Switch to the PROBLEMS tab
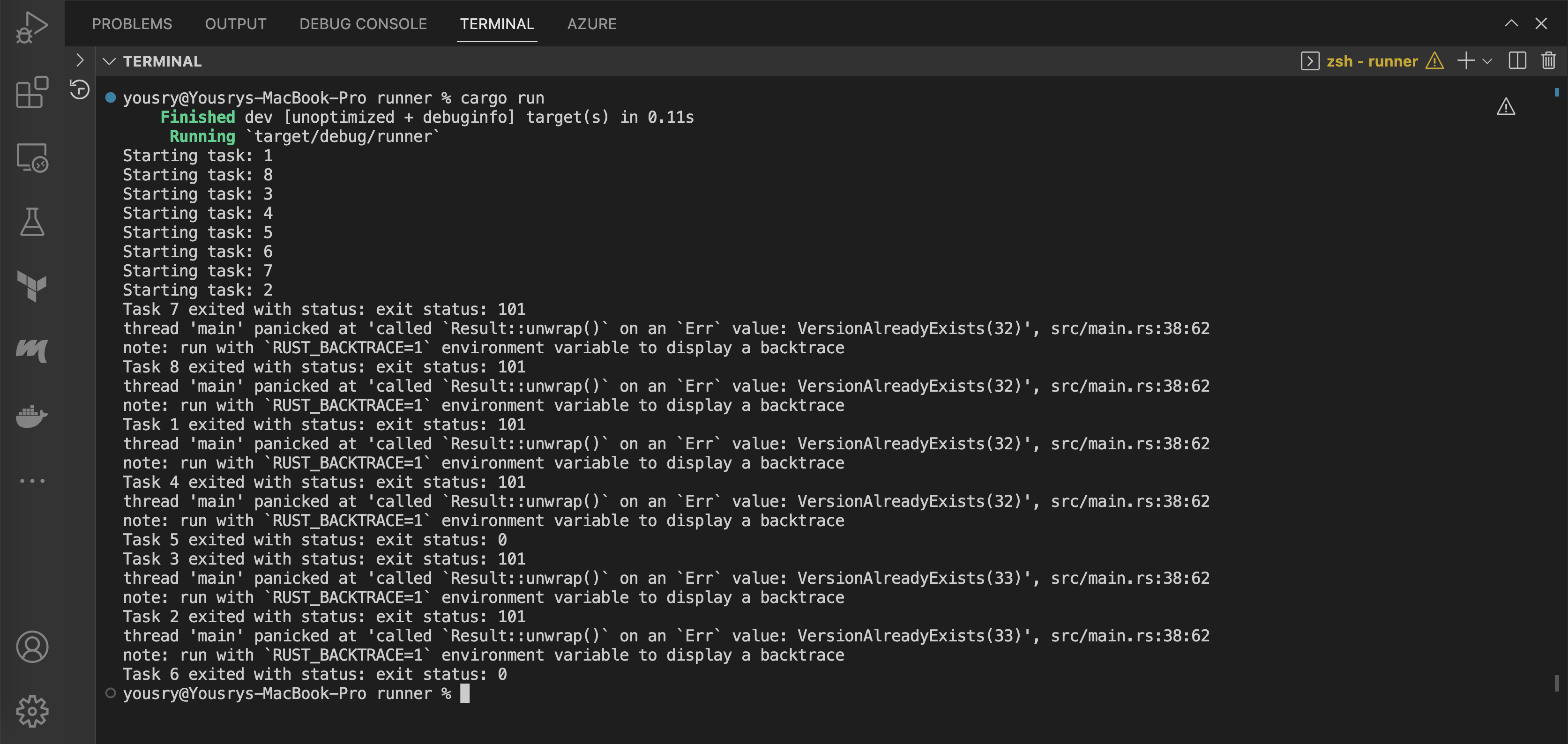 point(132,24)
